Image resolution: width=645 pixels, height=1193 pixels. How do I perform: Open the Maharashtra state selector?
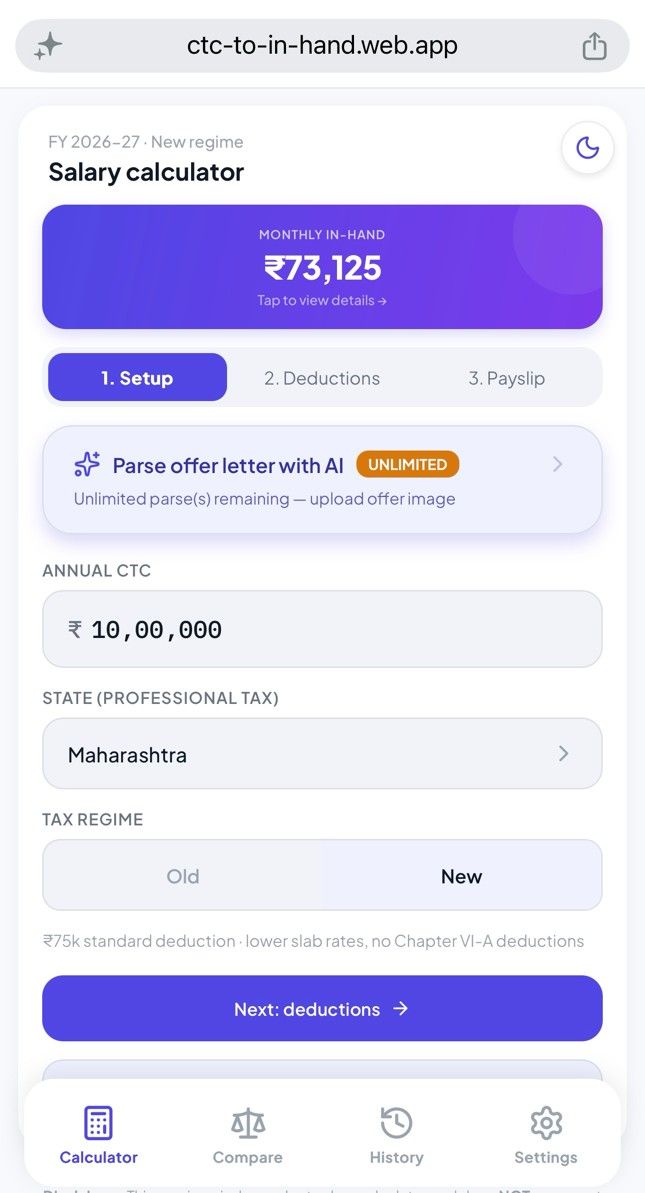click(322, 754)
